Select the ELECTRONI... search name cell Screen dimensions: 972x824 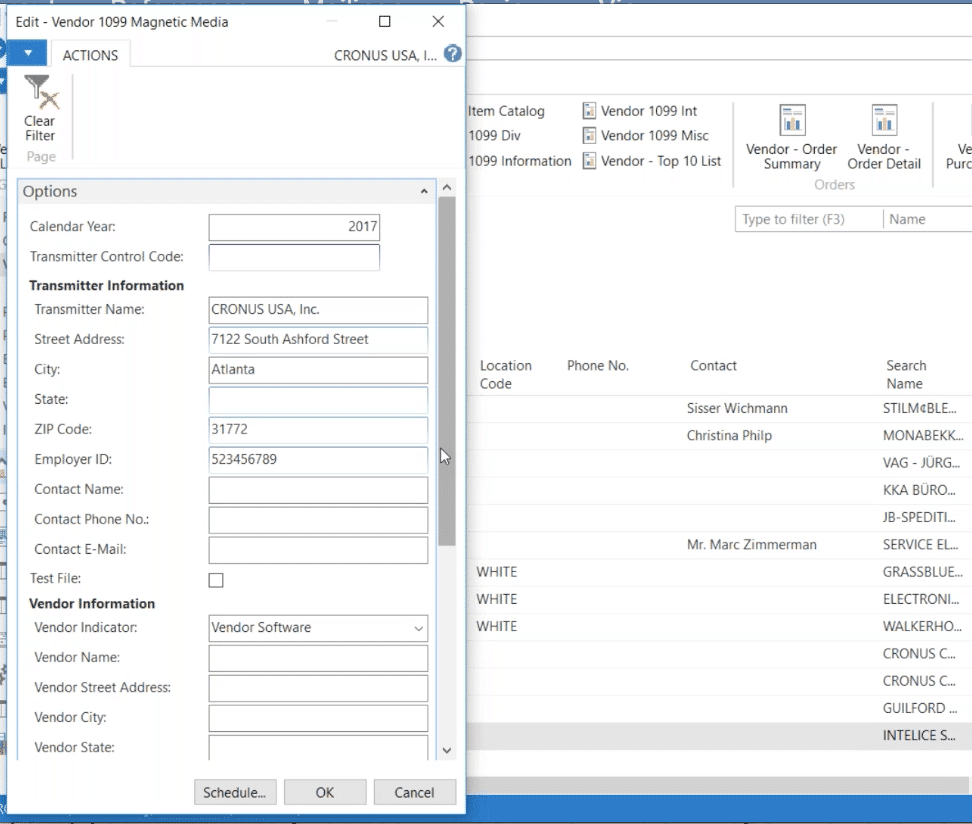[x=921, y=600]
